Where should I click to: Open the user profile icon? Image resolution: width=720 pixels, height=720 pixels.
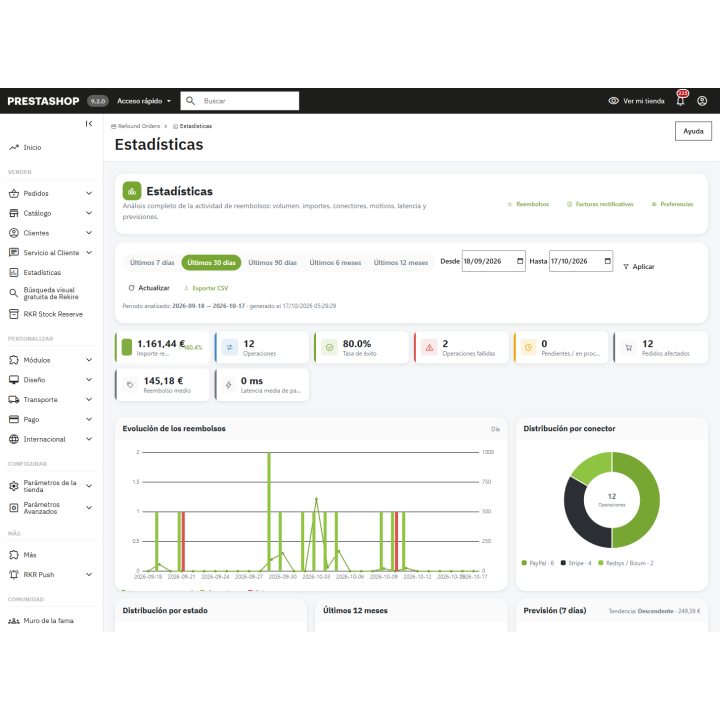point(702,101)
